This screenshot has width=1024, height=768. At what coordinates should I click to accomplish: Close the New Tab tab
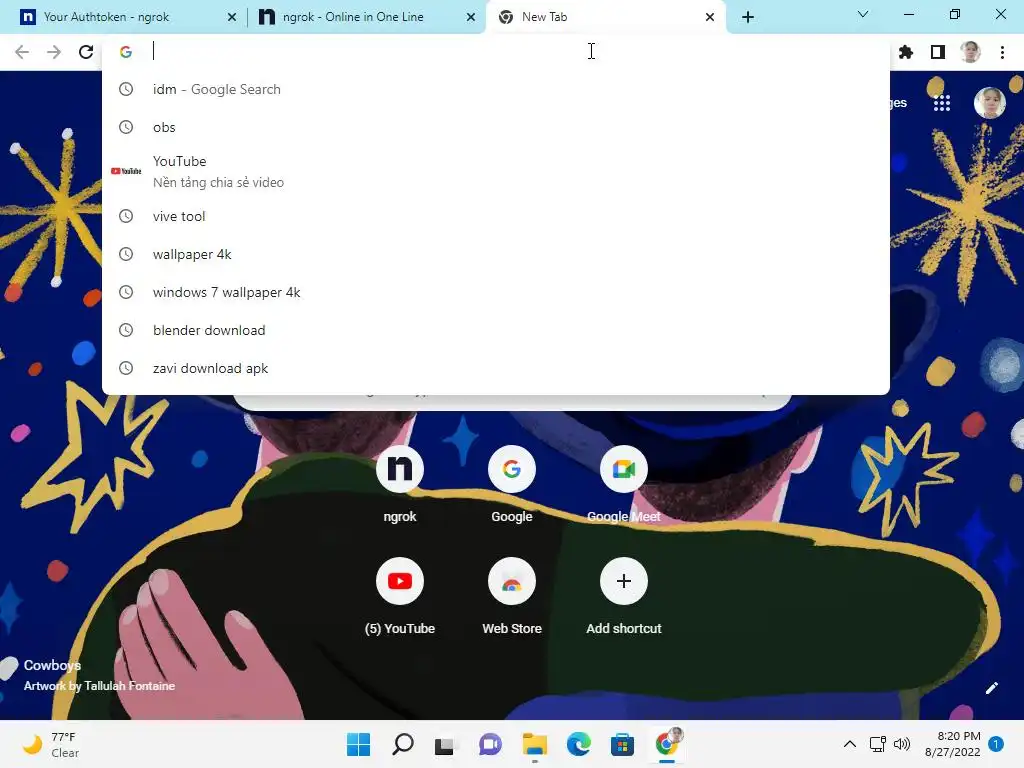point(710,17)
